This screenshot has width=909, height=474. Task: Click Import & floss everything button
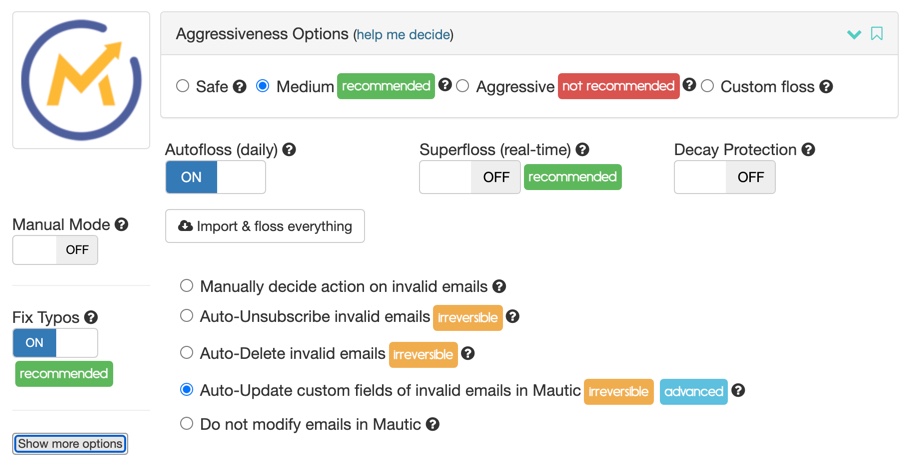pyautogui.click(x=265, y=226)
